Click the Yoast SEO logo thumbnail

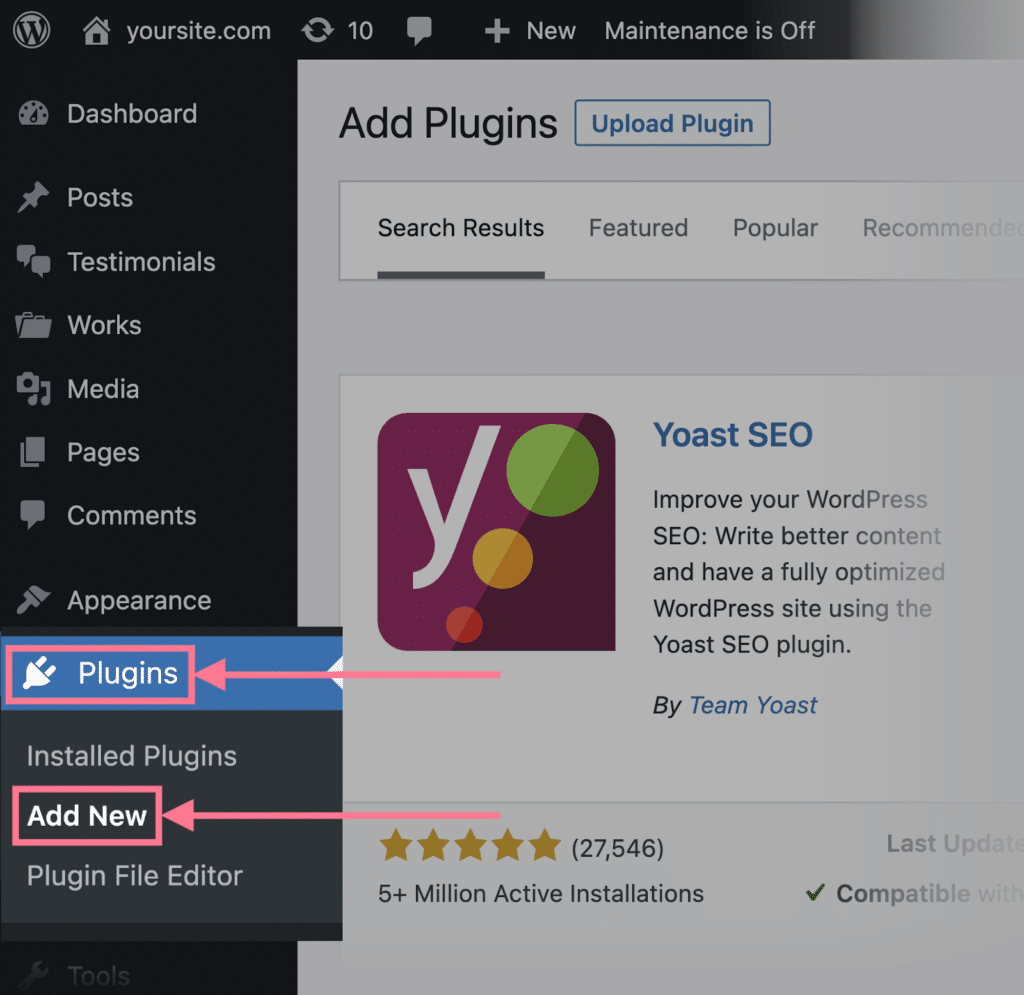(496, 531)
